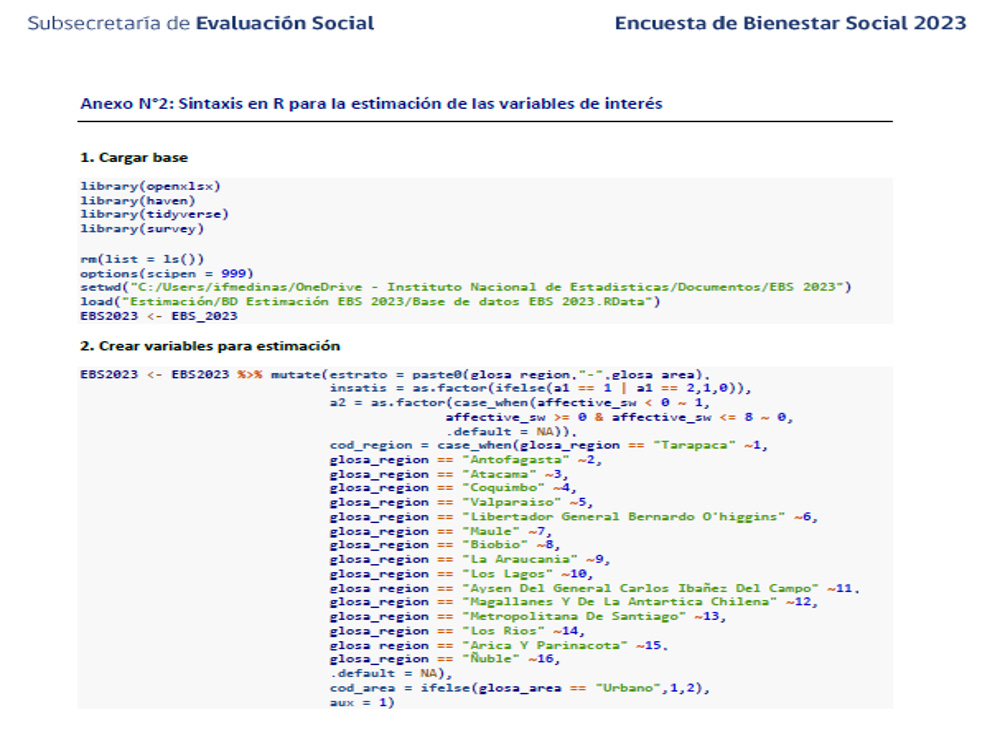Click the line 'options(scipen = 999)'
This screenshot has width=1000, height=750.
pyautogui.click(x=167, y=273)
